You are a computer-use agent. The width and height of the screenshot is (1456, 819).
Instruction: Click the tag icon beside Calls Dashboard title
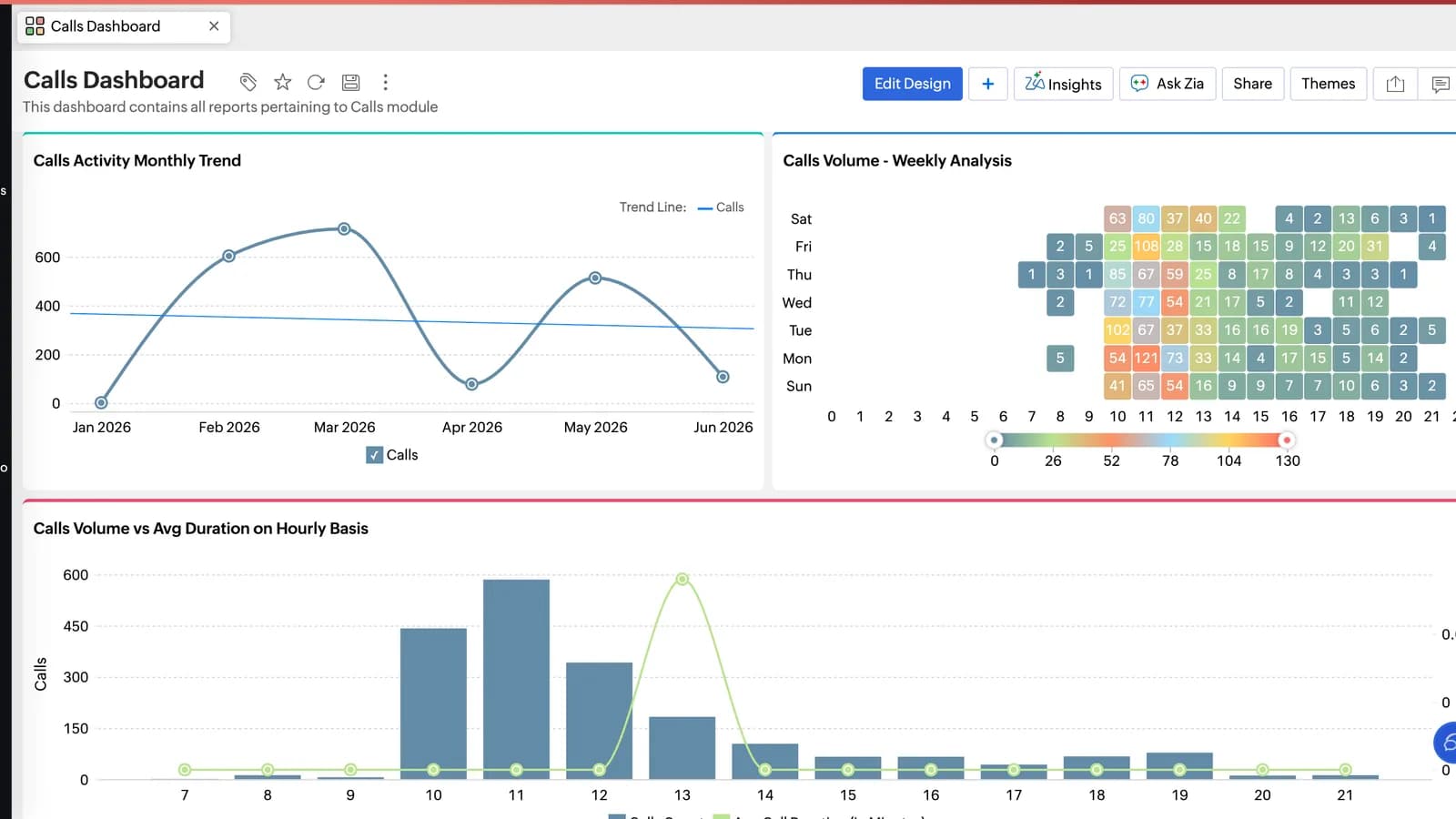pyautogui.click(x=248, y=83)
